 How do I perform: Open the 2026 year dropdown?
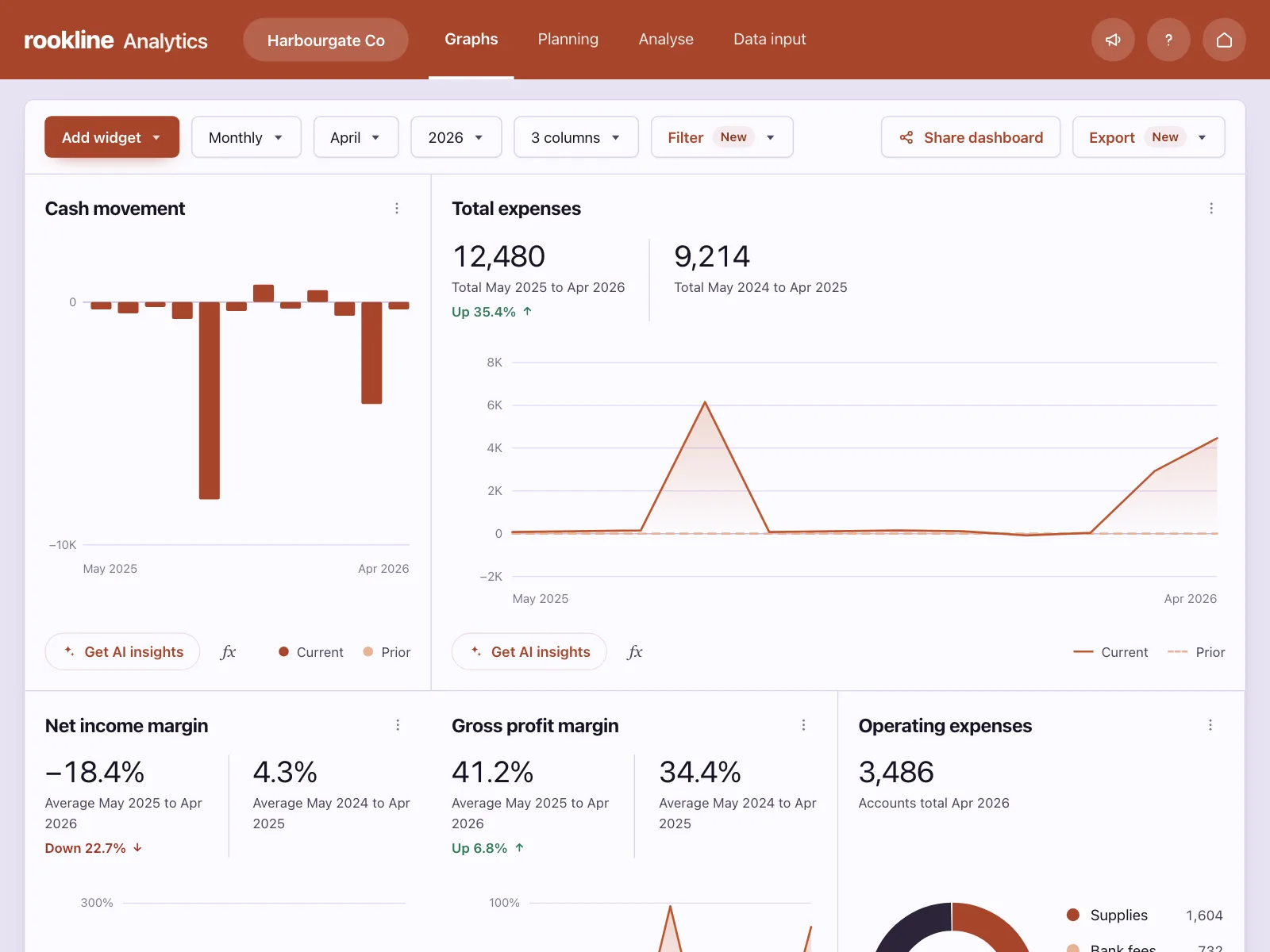click(x=456, y=137)
